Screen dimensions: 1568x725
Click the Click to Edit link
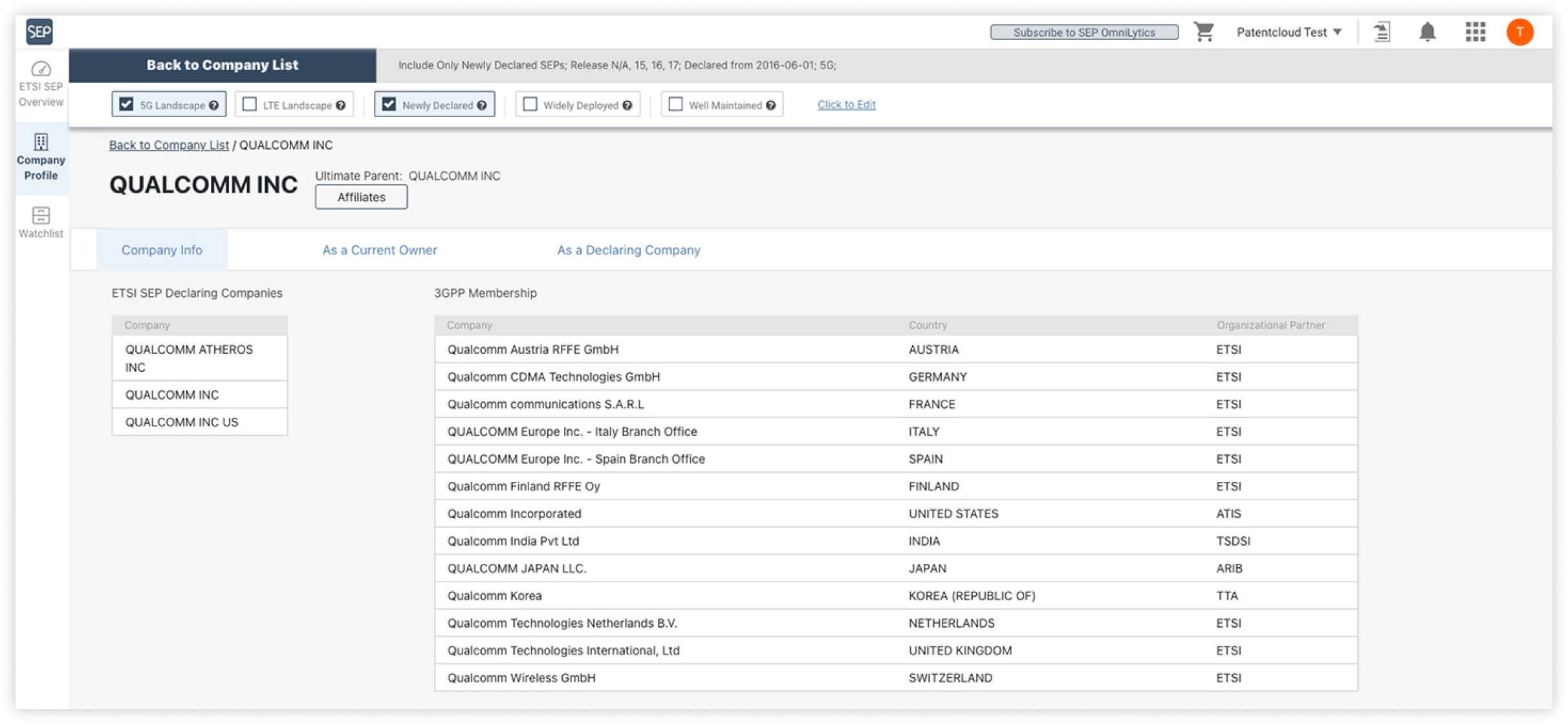point(846,104)
